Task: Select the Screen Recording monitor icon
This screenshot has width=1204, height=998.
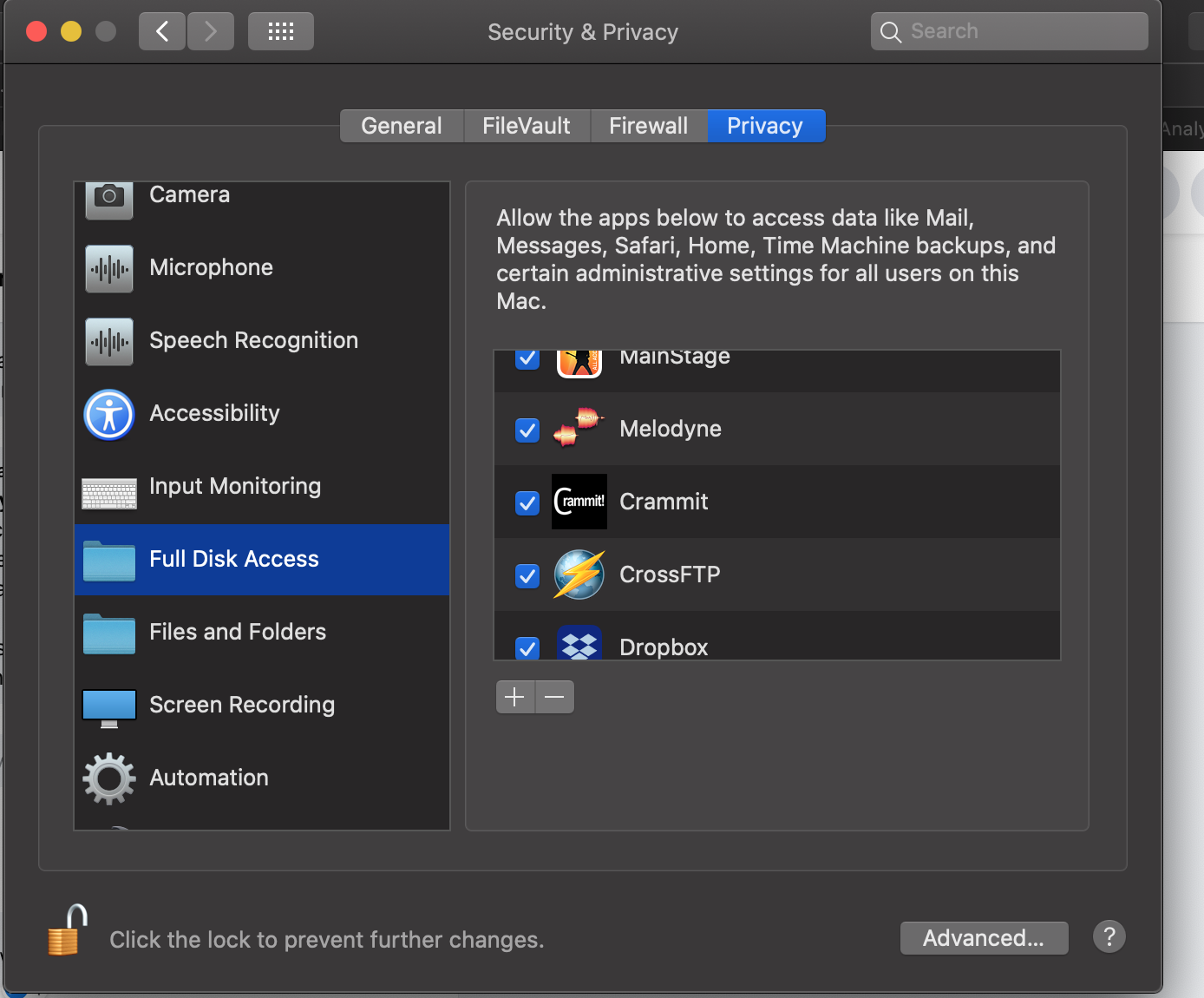Action: [x=109, y=706]
